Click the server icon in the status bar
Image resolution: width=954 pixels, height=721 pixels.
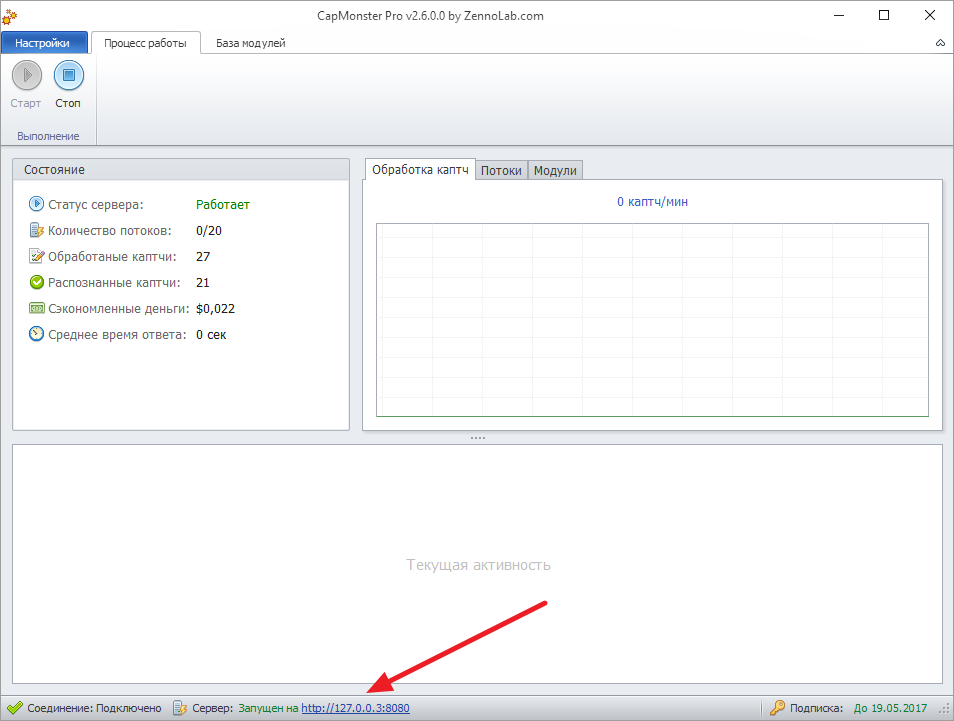(x=179, y=708)
